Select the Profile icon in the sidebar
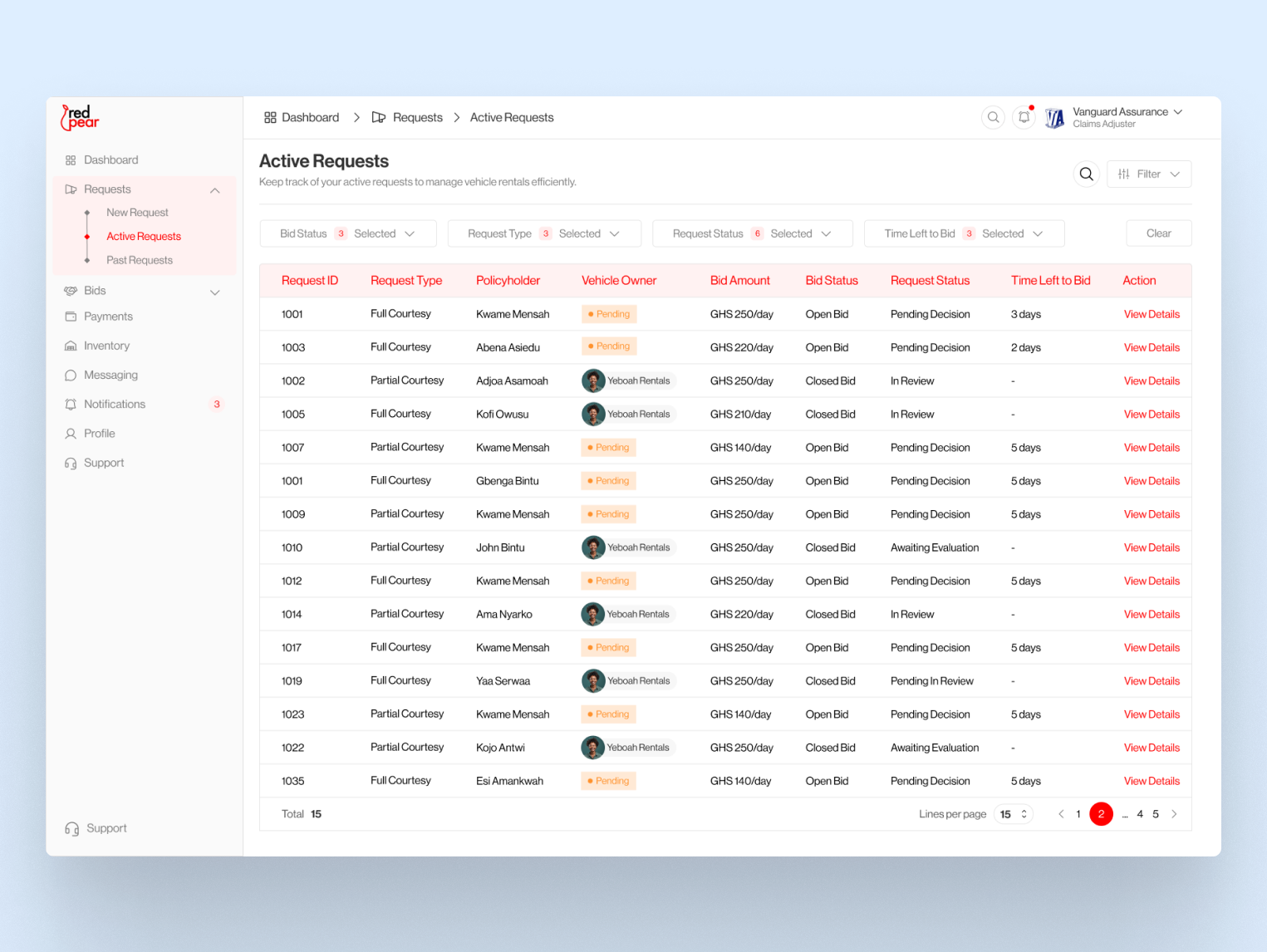1267x952 pixels. 71,433
